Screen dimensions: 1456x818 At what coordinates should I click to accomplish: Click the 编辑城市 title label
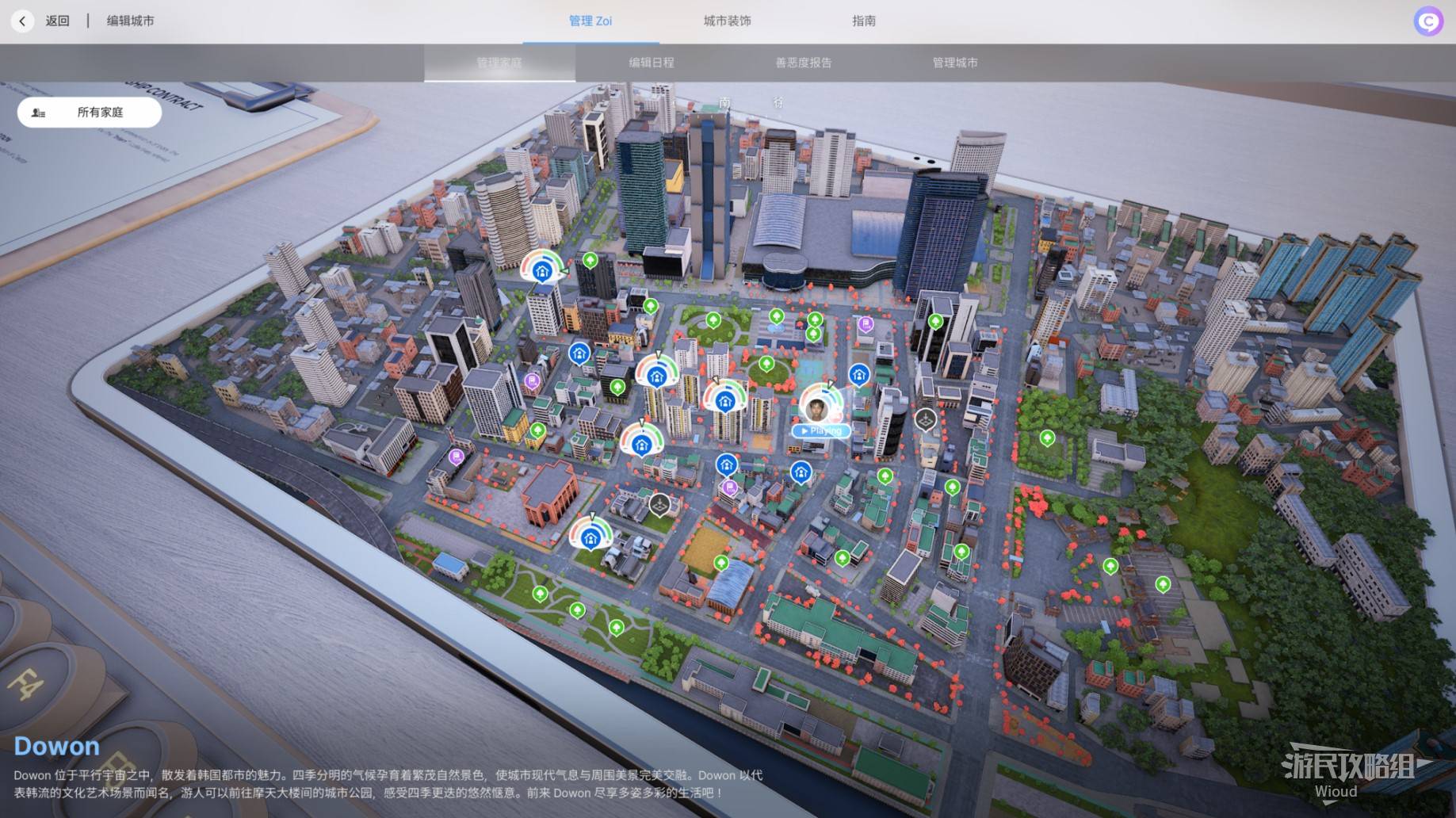tap(131, 21)
